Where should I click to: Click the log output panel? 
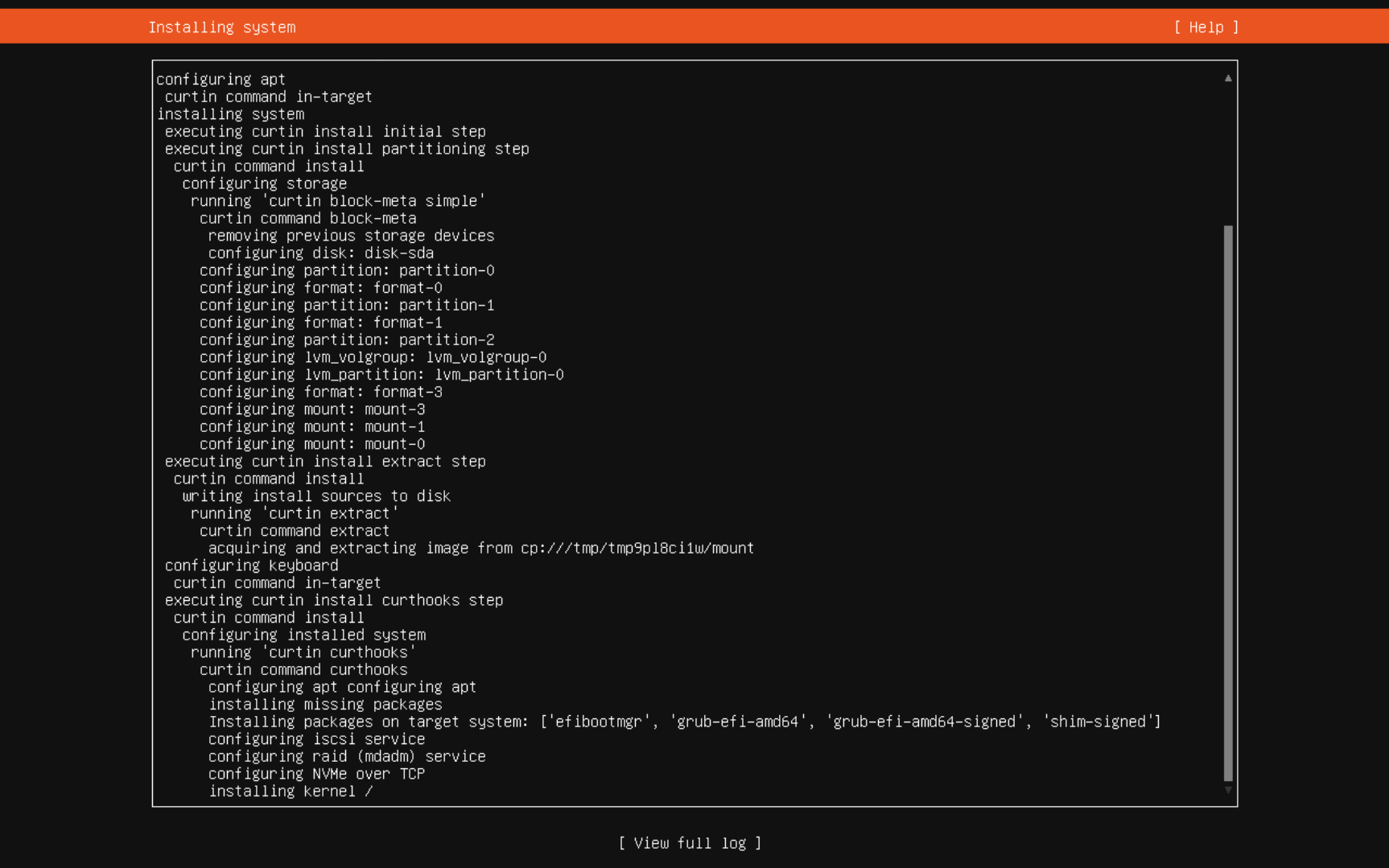point(692,434)
